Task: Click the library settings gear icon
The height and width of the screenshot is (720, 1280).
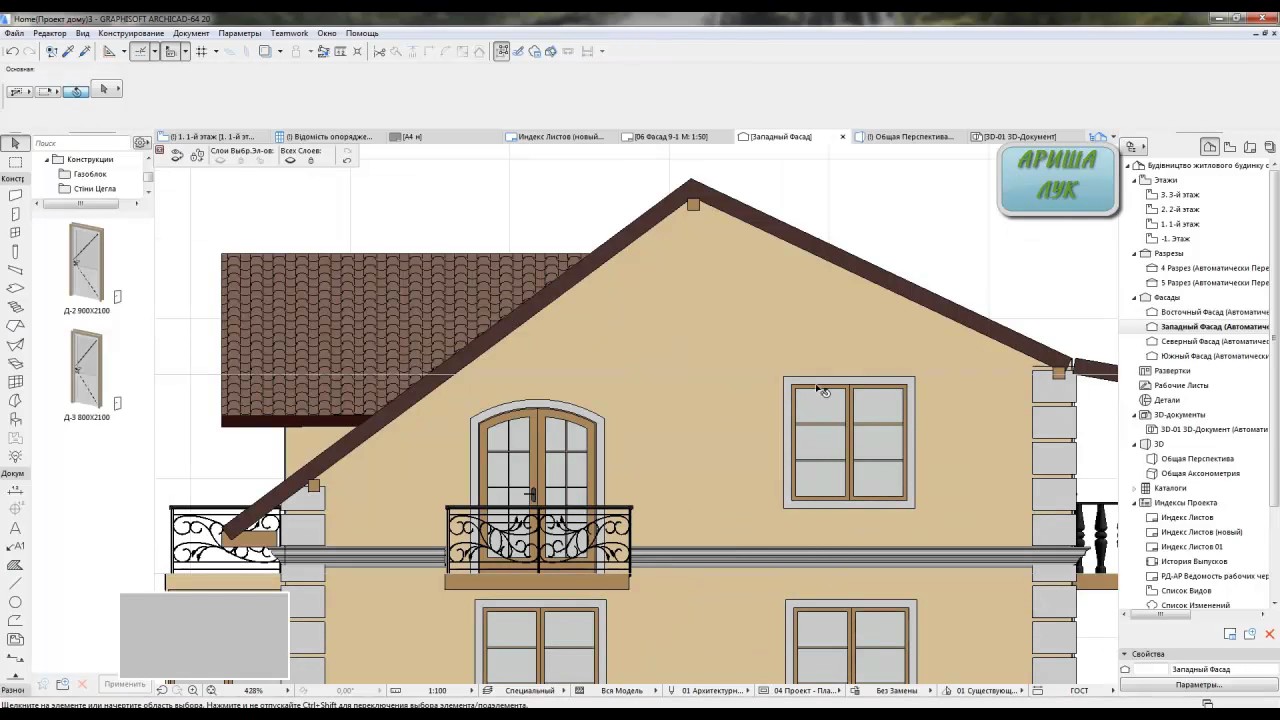Action: tap(141, 143)
